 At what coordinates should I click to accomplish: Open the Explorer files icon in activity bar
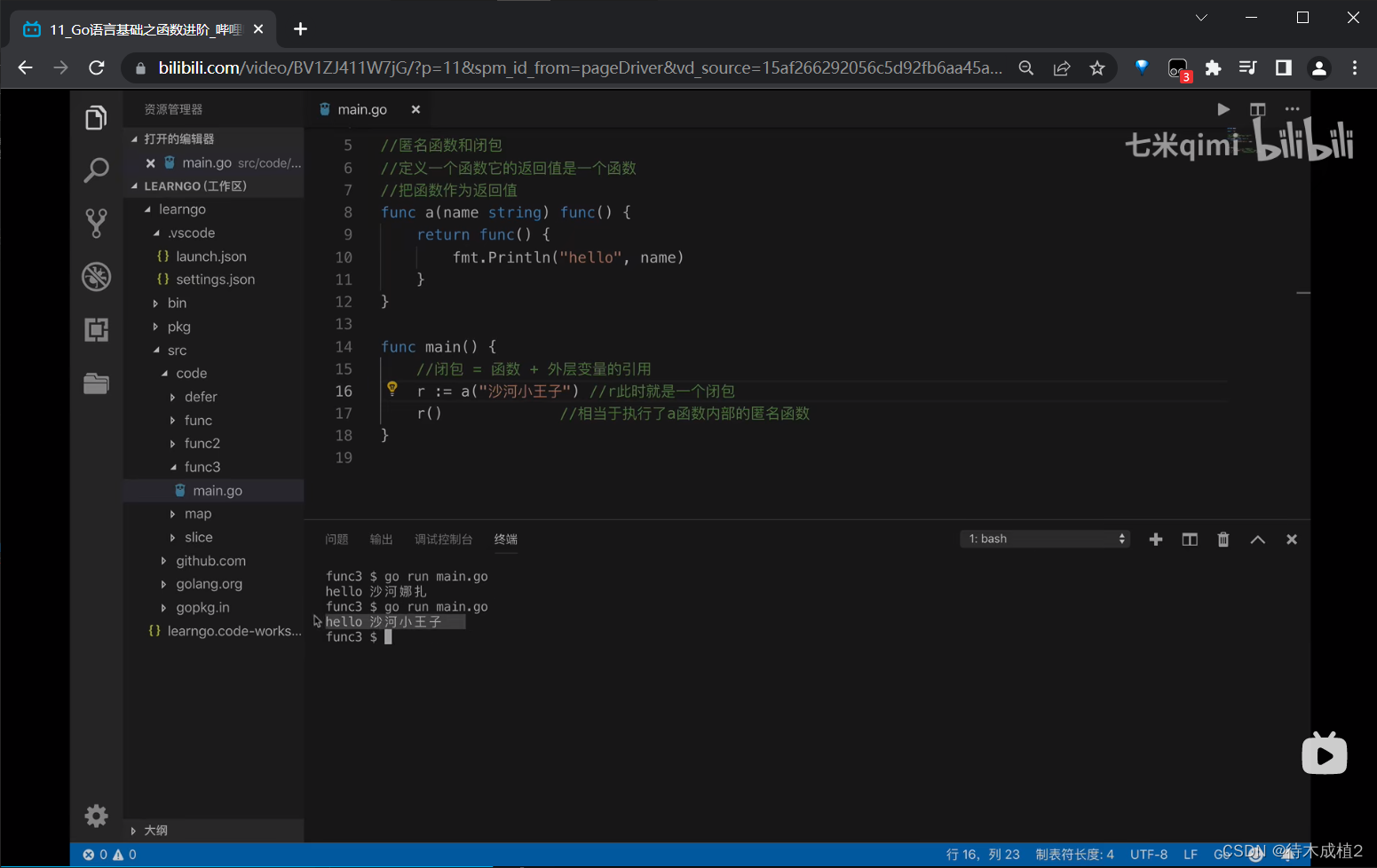[x=96, y=117]
